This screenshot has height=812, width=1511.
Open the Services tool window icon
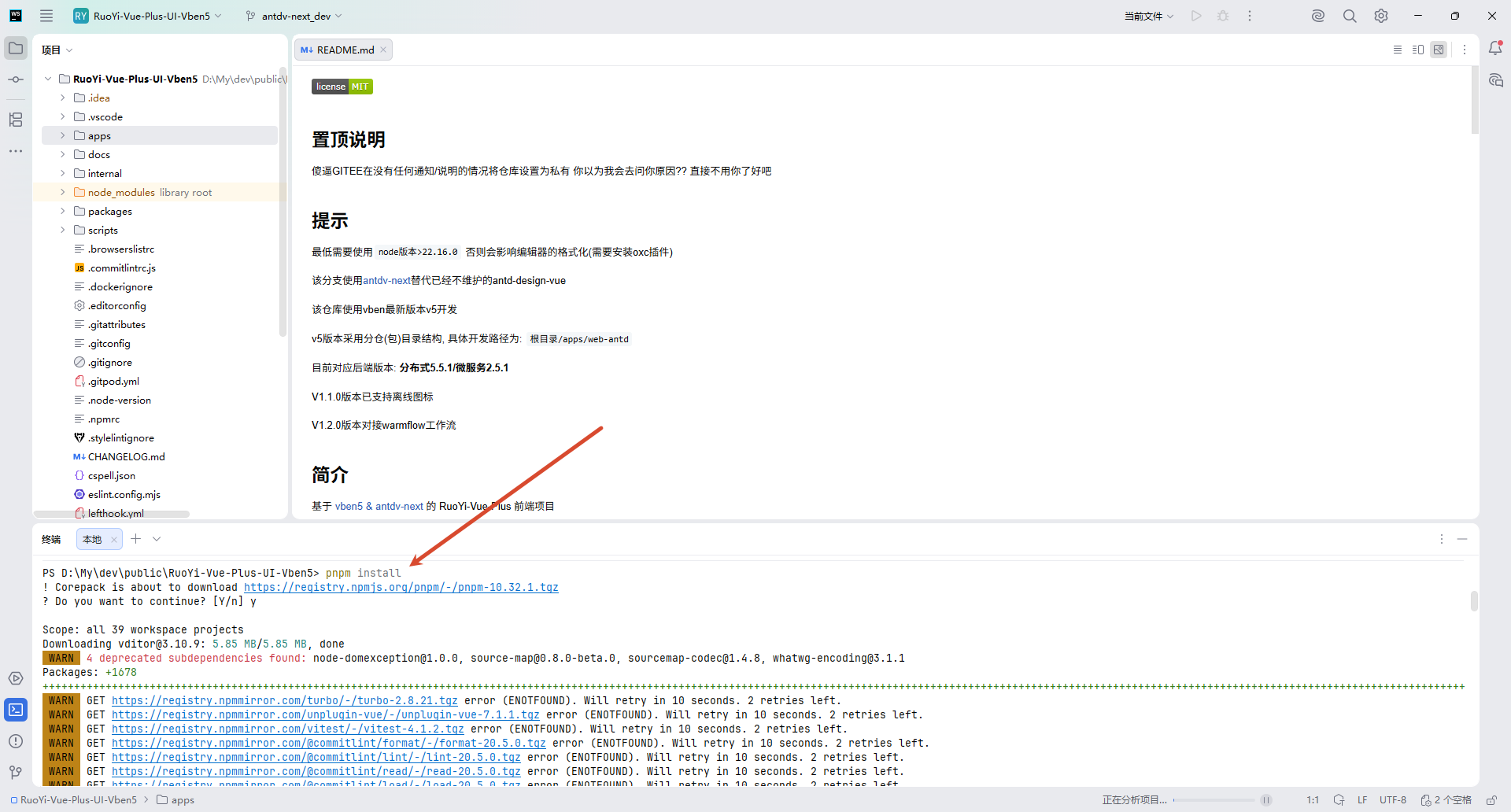[16, 678]
